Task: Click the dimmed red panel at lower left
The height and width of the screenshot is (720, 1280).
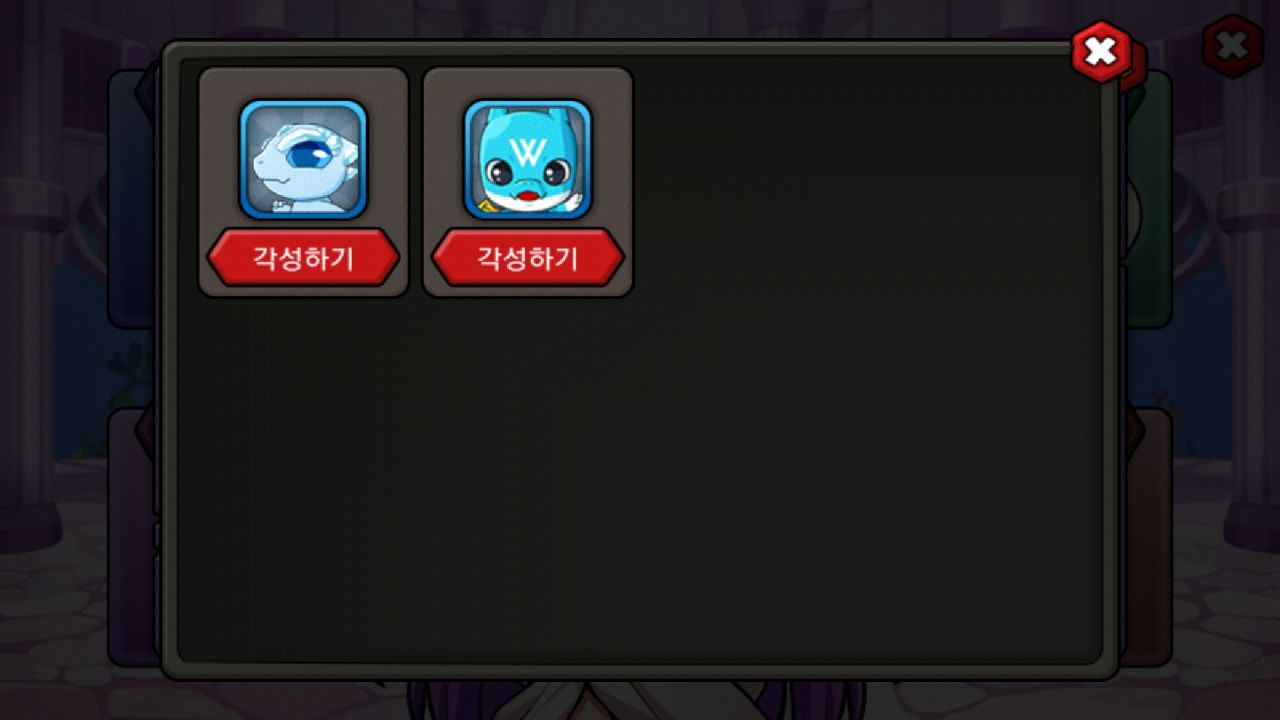Action: 133,537
